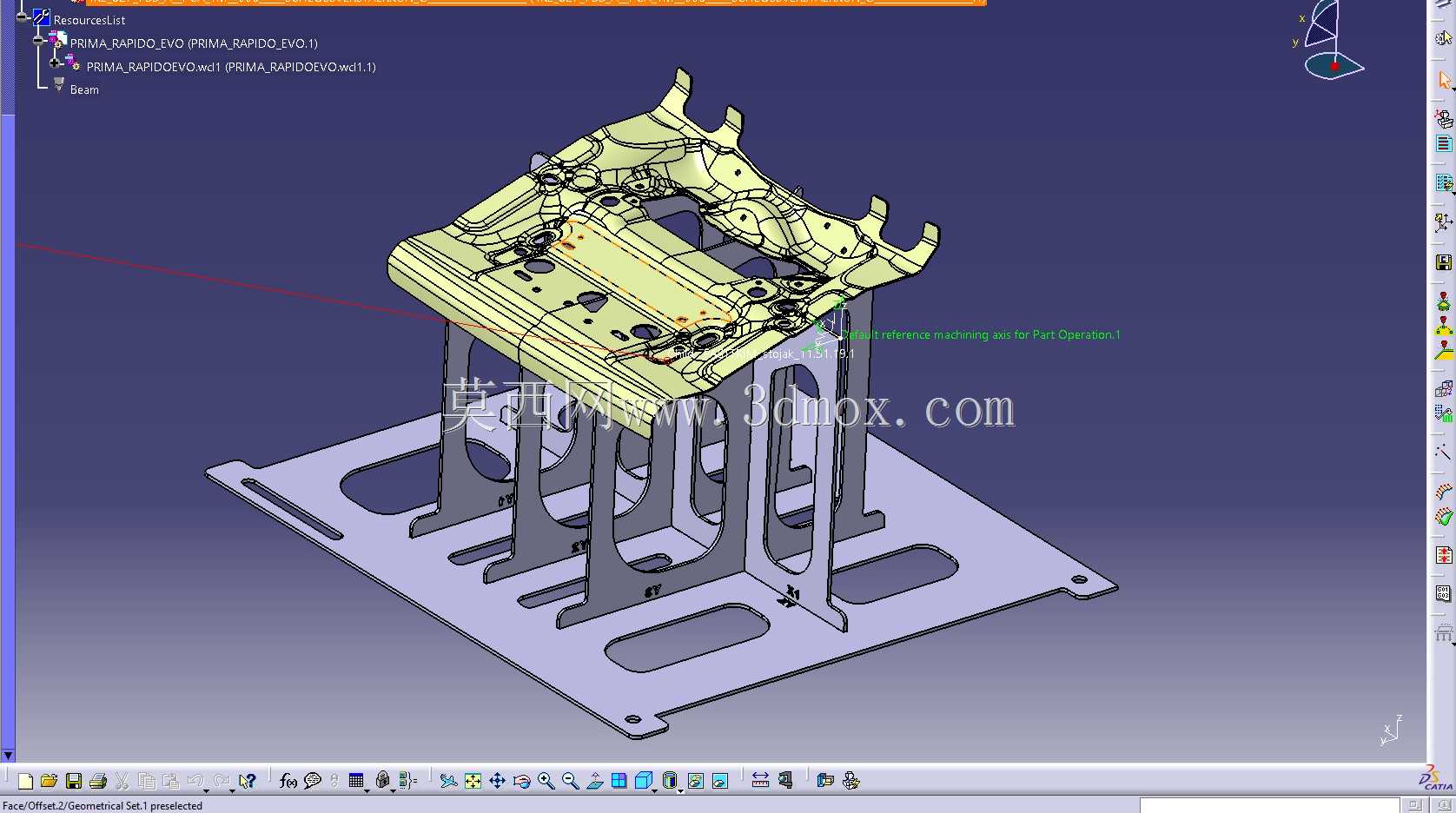Image resolution: width=1456 pixels, height=813 pixels.
Task: Click the magic wand icon in right toolbar
Action: pyautogui.click(x=1444, y=452)
